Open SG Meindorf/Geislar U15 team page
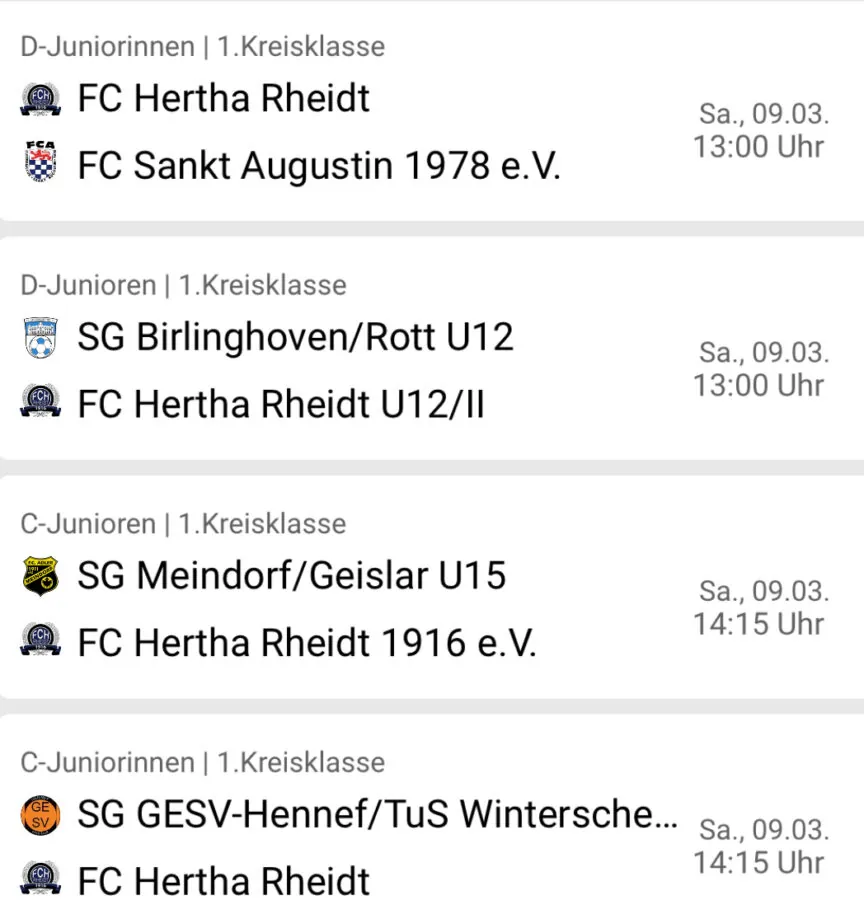The image size is (864, 914). 291,576
